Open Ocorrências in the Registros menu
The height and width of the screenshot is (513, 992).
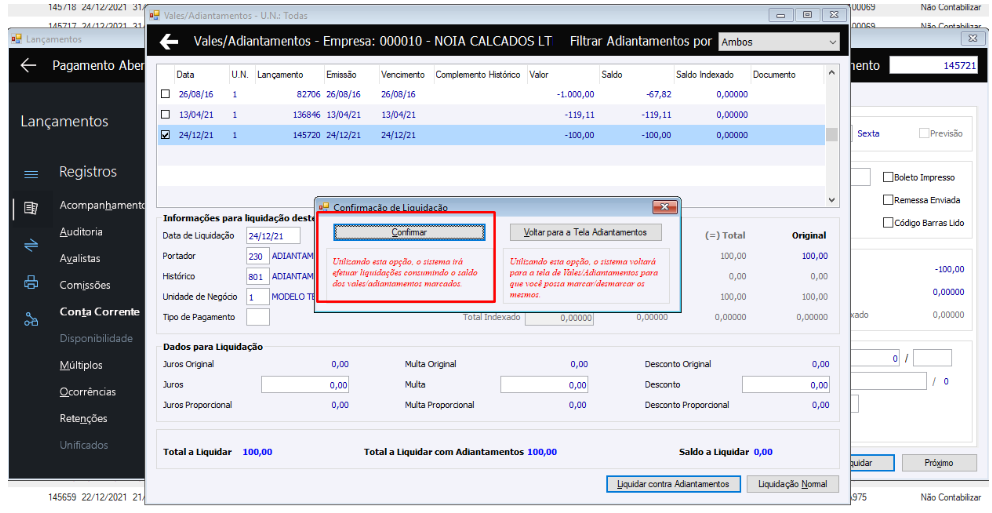[x=87, y=392]
